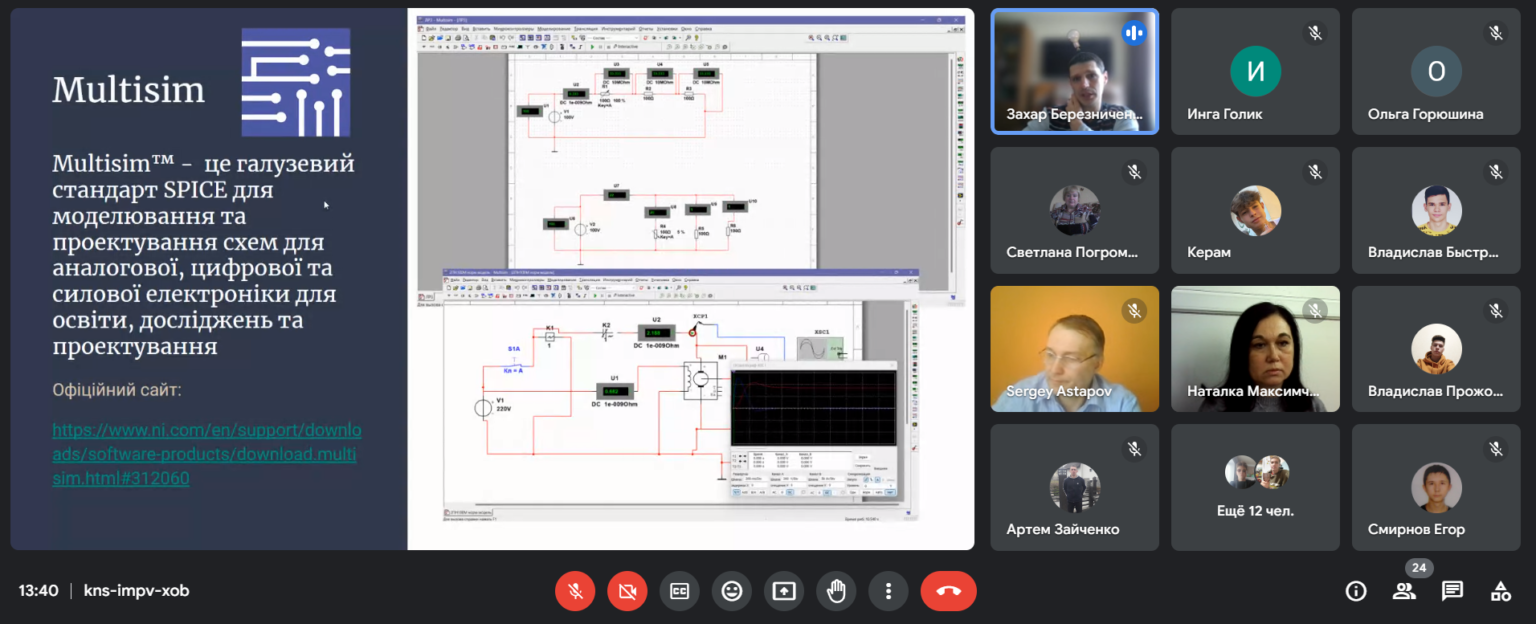Show participants list people icon
Image resolution: width=1536 pixels, height=624 pixels.
point(1404,591)
